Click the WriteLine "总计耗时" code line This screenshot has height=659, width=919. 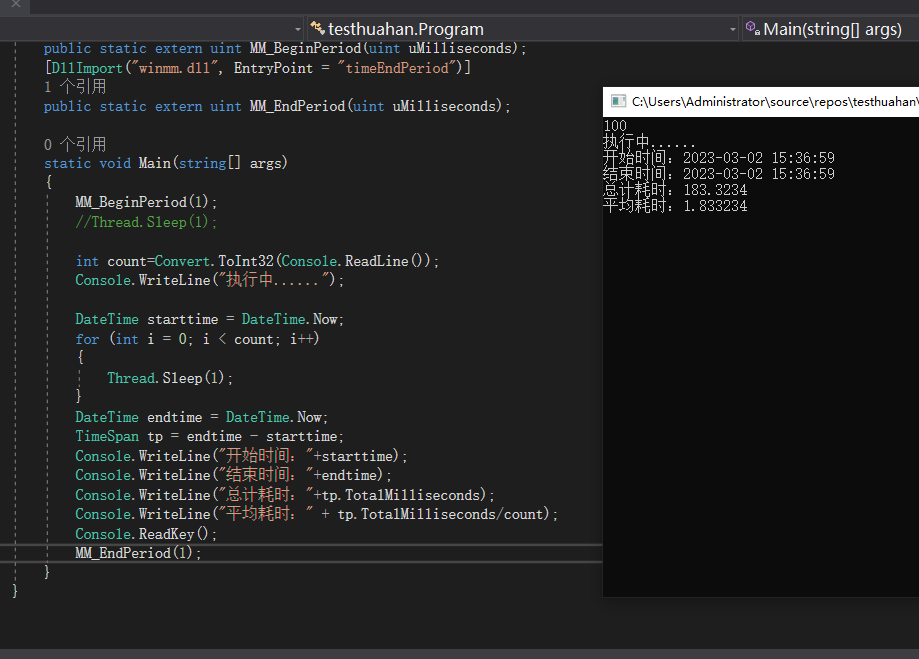(285, 495)
